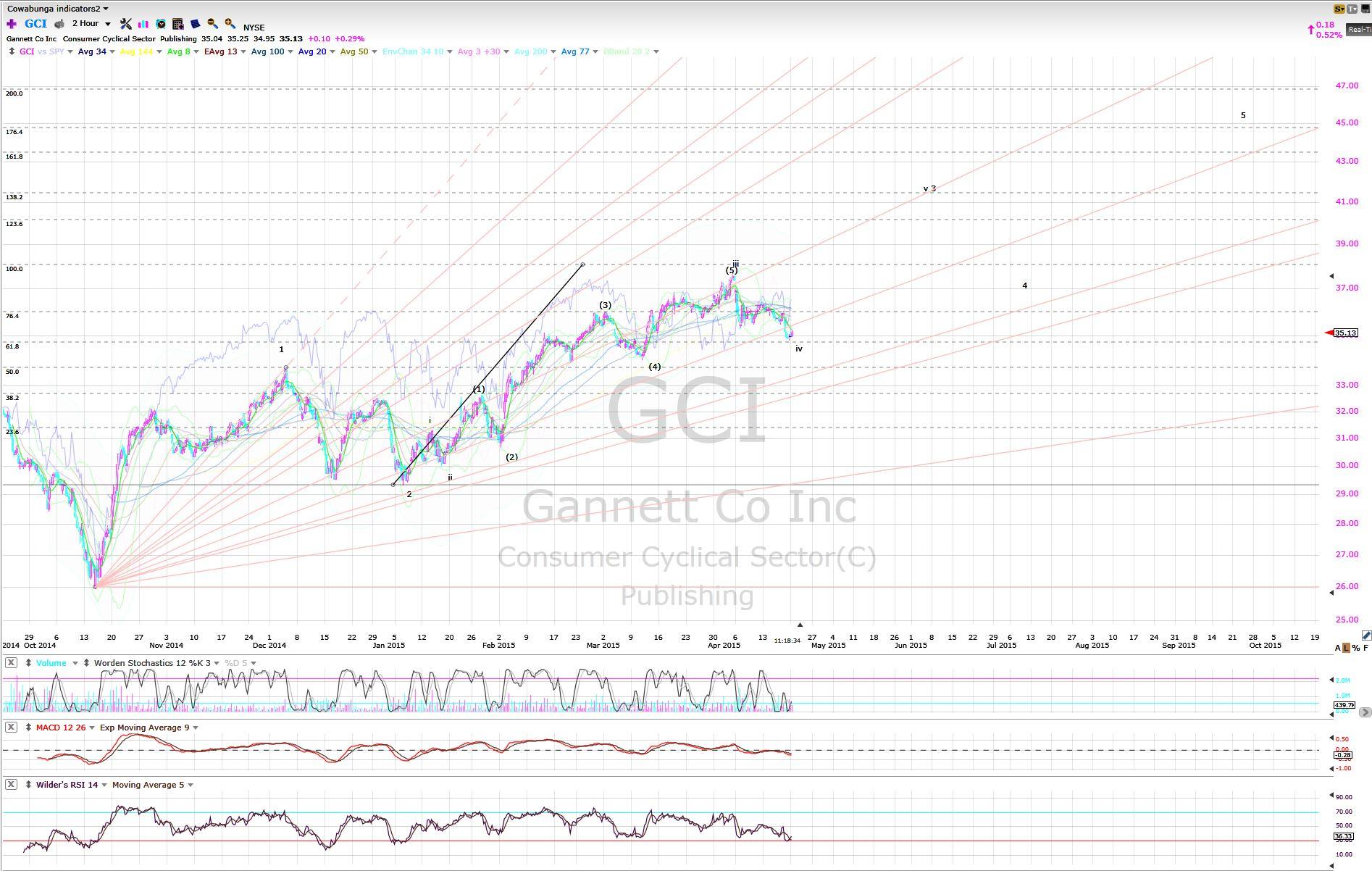Open the Cowabunga indicators2 layout menu
Viewport: 1372px width, 871px height.
point(58,9)
